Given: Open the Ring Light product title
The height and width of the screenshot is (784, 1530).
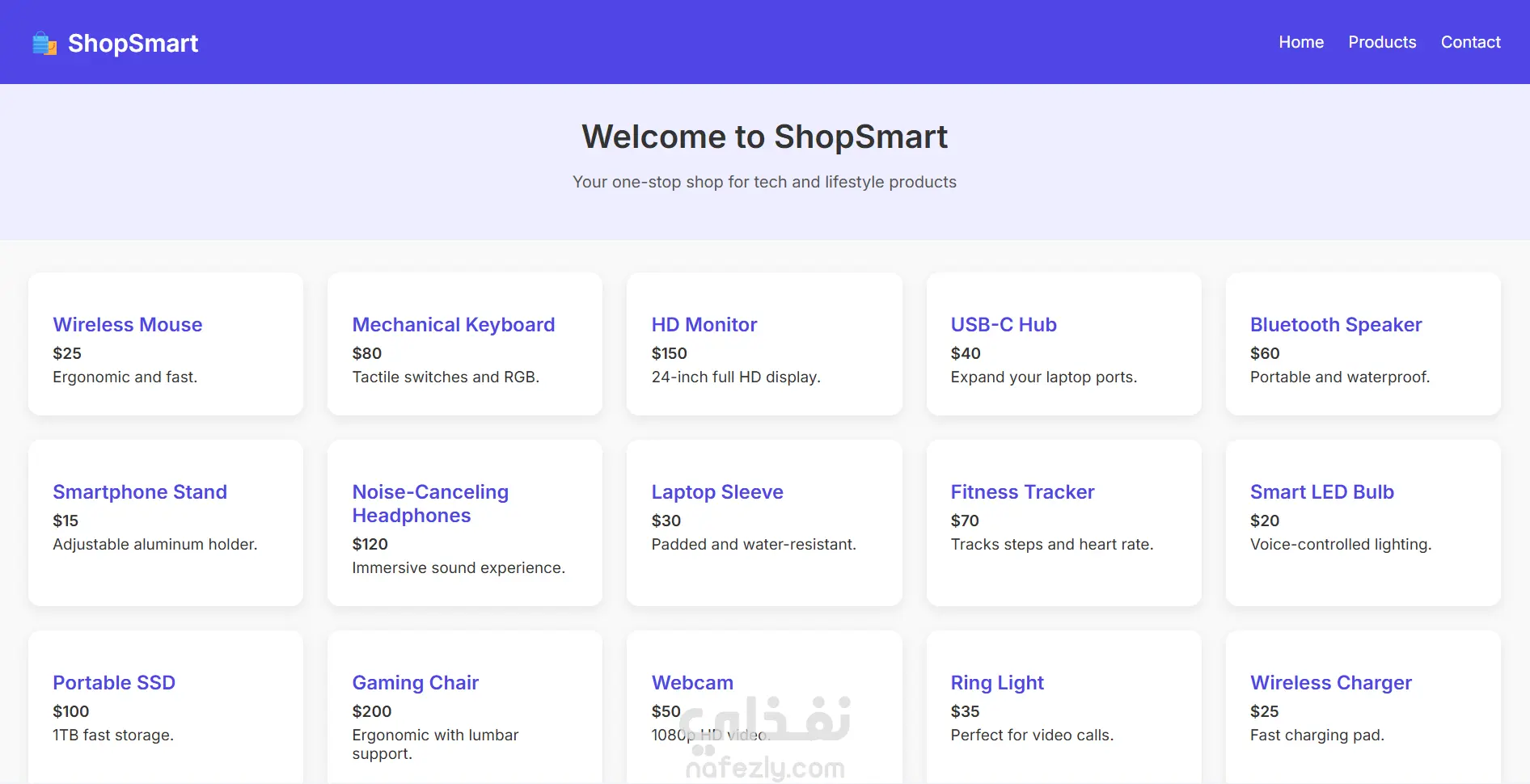Looking at the screenshot, I should point(996,683).
